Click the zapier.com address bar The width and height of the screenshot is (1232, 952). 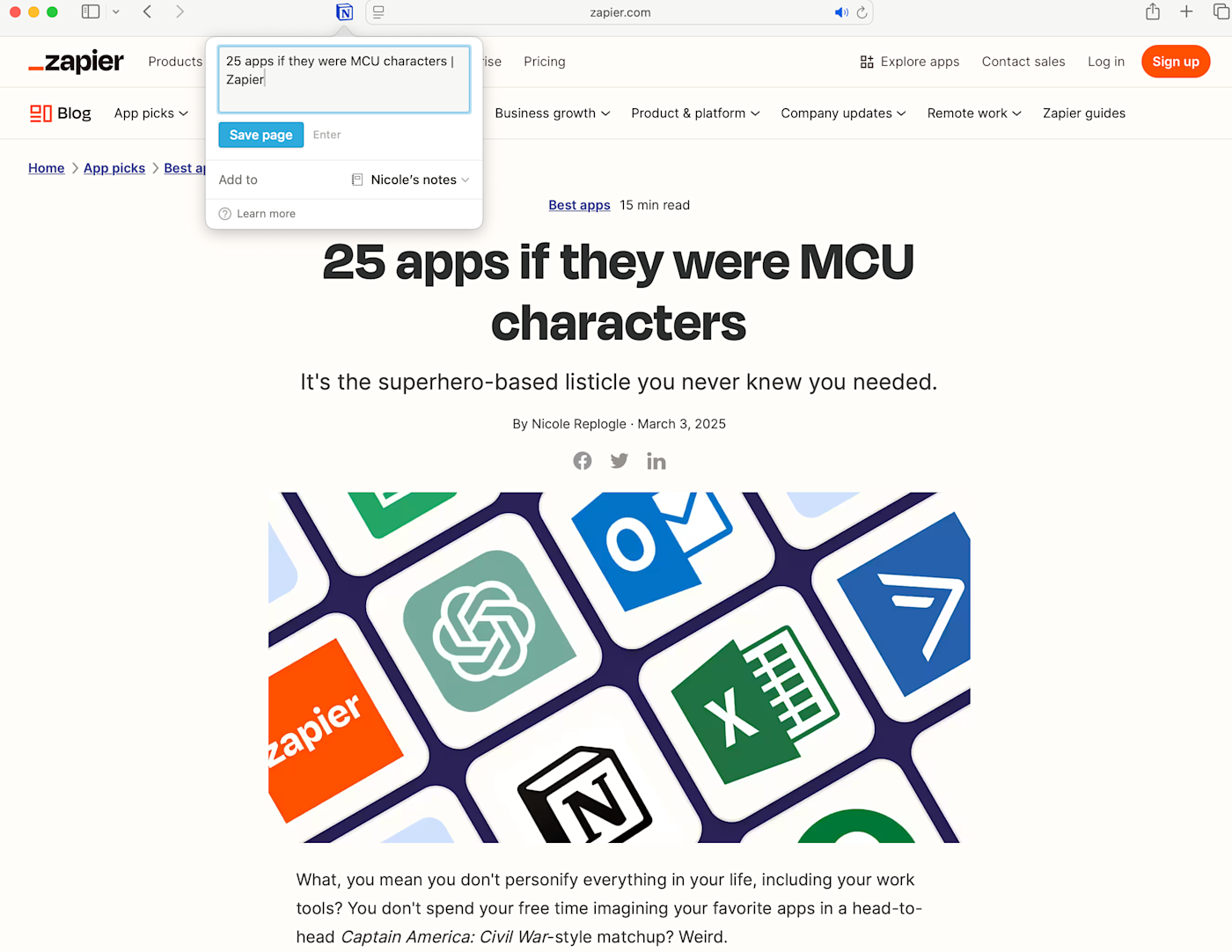click(x=620, y=12)
